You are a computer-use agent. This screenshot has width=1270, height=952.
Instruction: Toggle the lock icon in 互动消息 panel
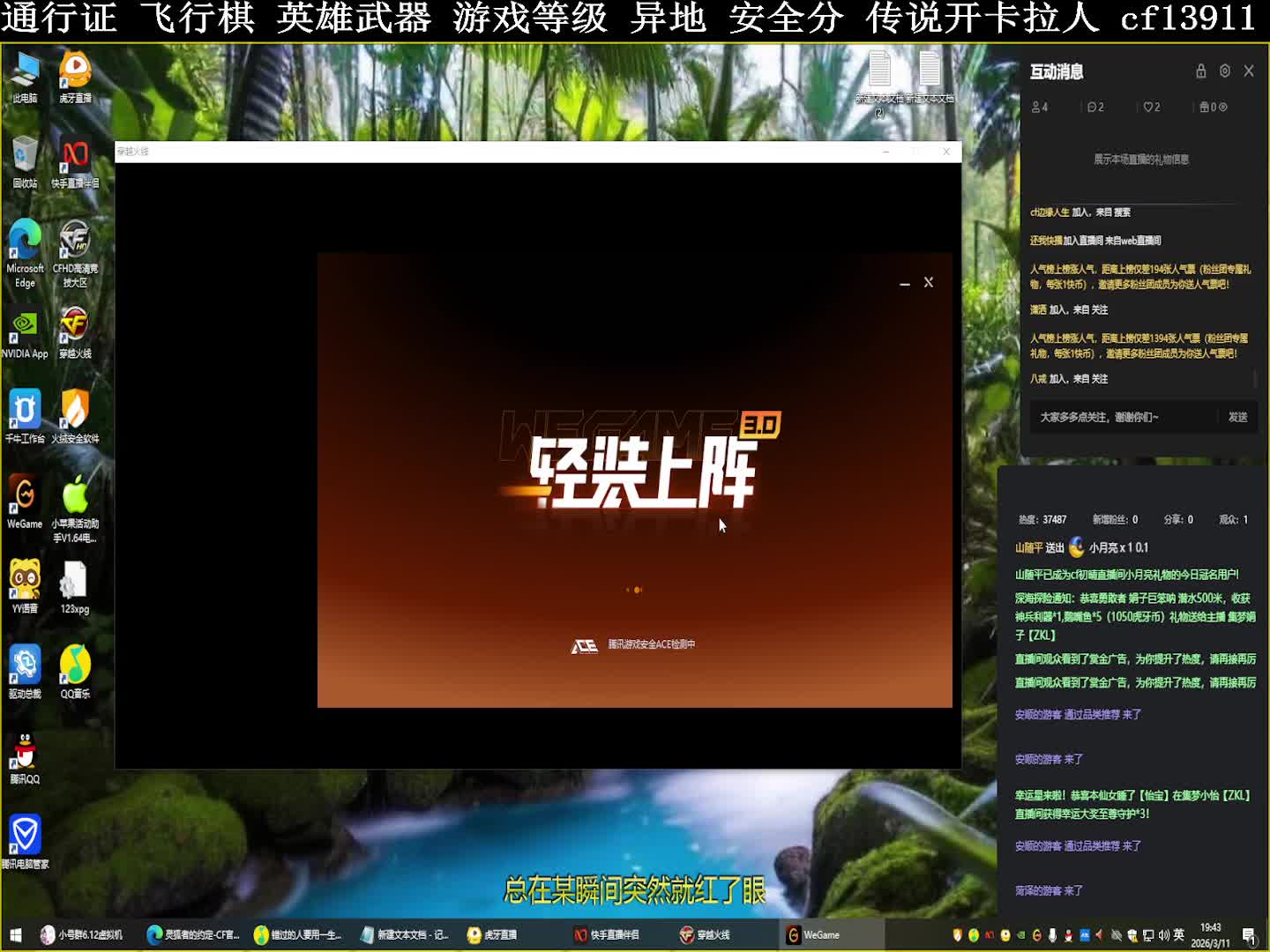pos(1200,71)
